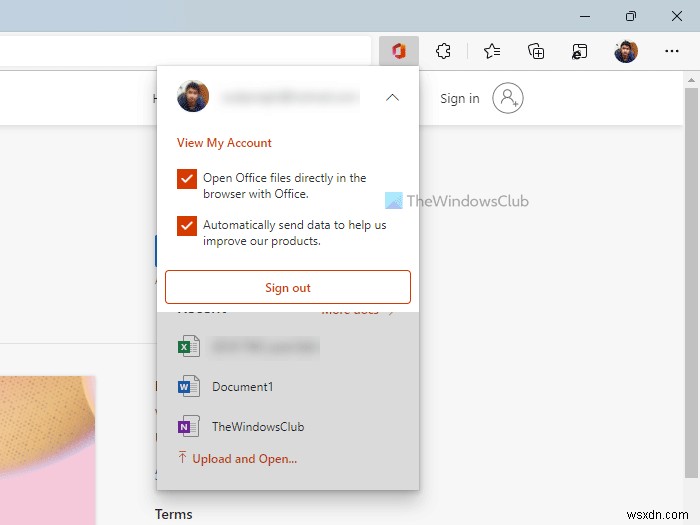700x525 pixels.
Task: Minimize the browser window
Action: [x=585, y=17]
